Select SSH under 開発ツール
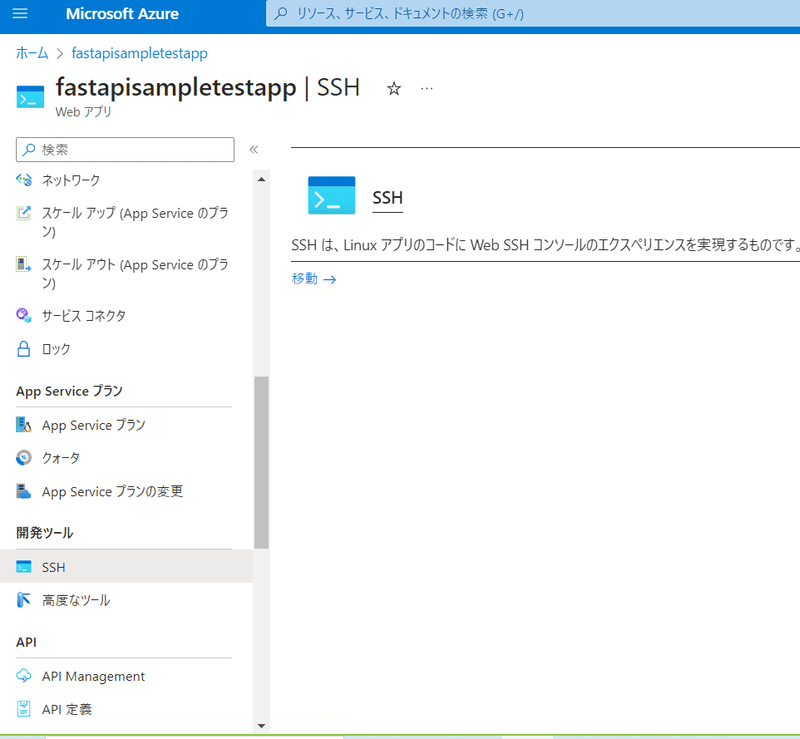This screenshot has width=800, height=739. pyautogui.click(x=53, y=566)
